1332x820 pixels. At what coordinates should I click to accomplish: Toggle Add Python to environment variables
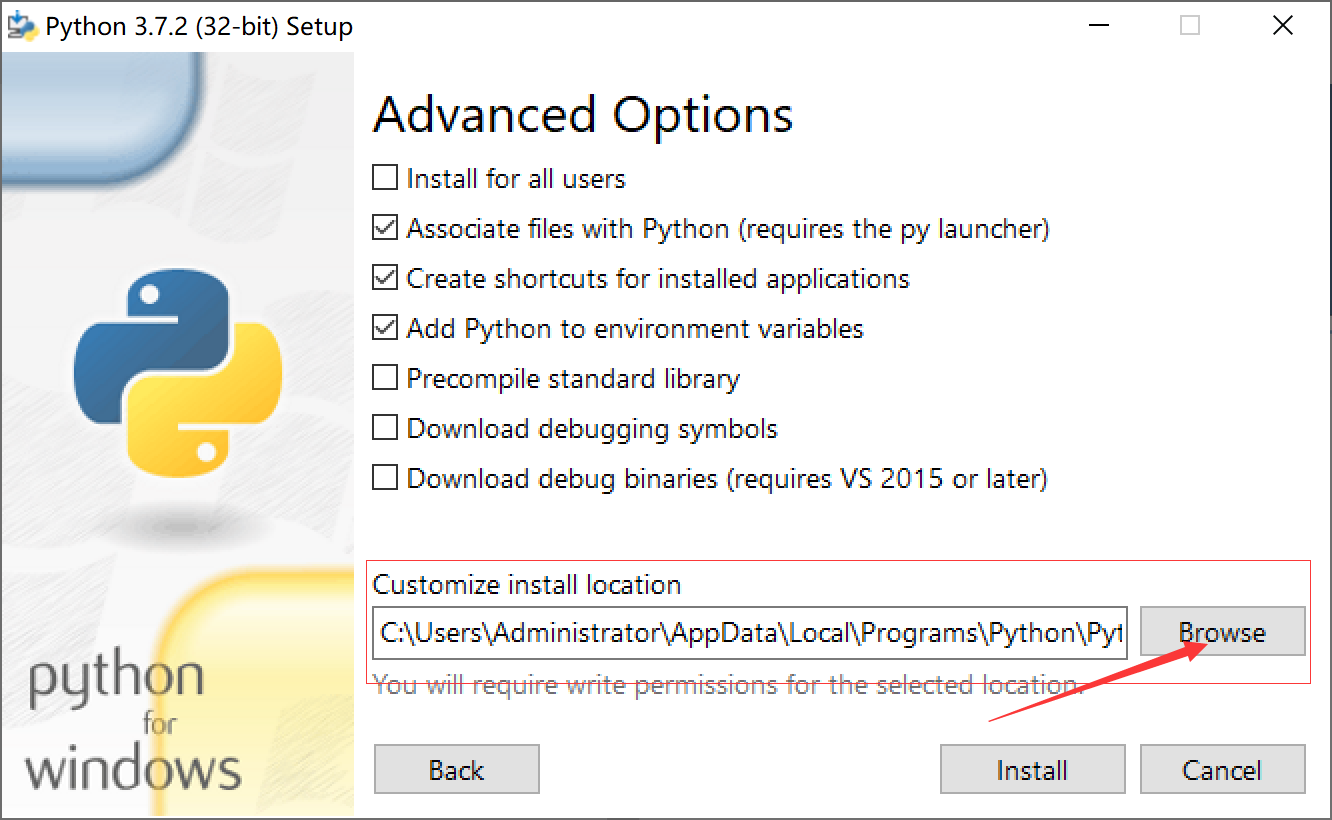point(385,327)
